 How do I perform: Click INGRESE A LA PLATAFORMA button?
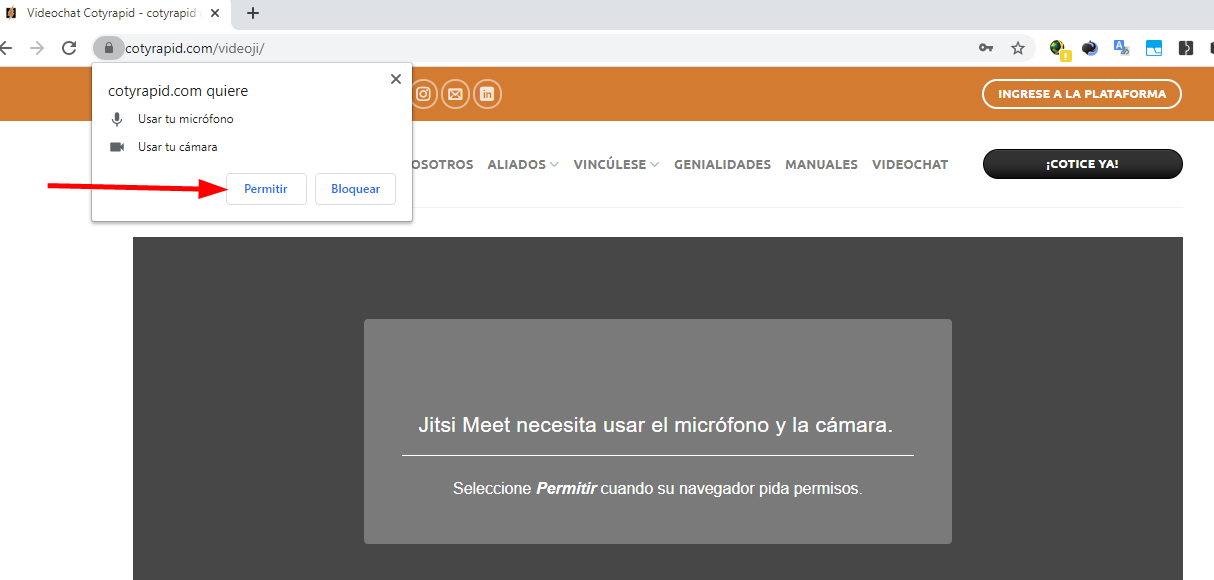(1082, 94)
